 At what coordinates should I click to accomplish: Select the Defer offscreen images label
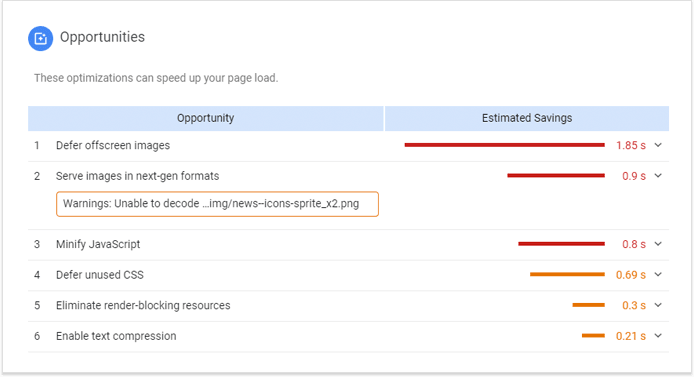pos(113,146)
